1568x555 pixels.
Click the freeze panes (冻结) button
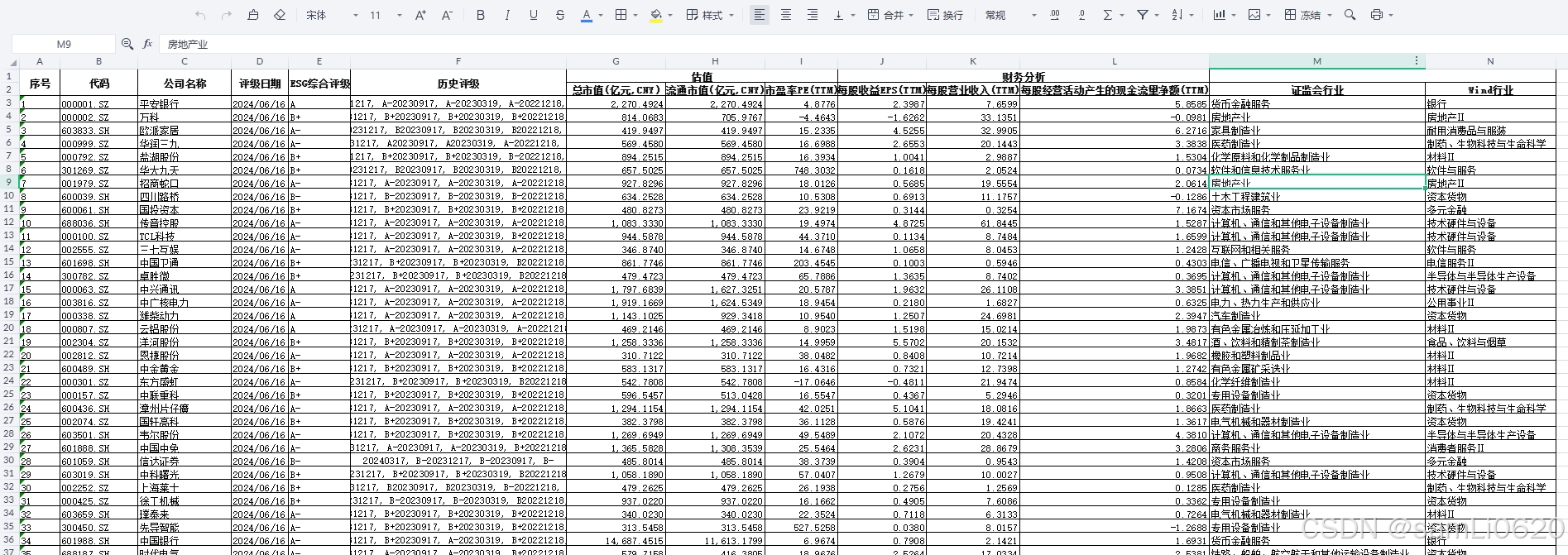(x=1303, y=15)
